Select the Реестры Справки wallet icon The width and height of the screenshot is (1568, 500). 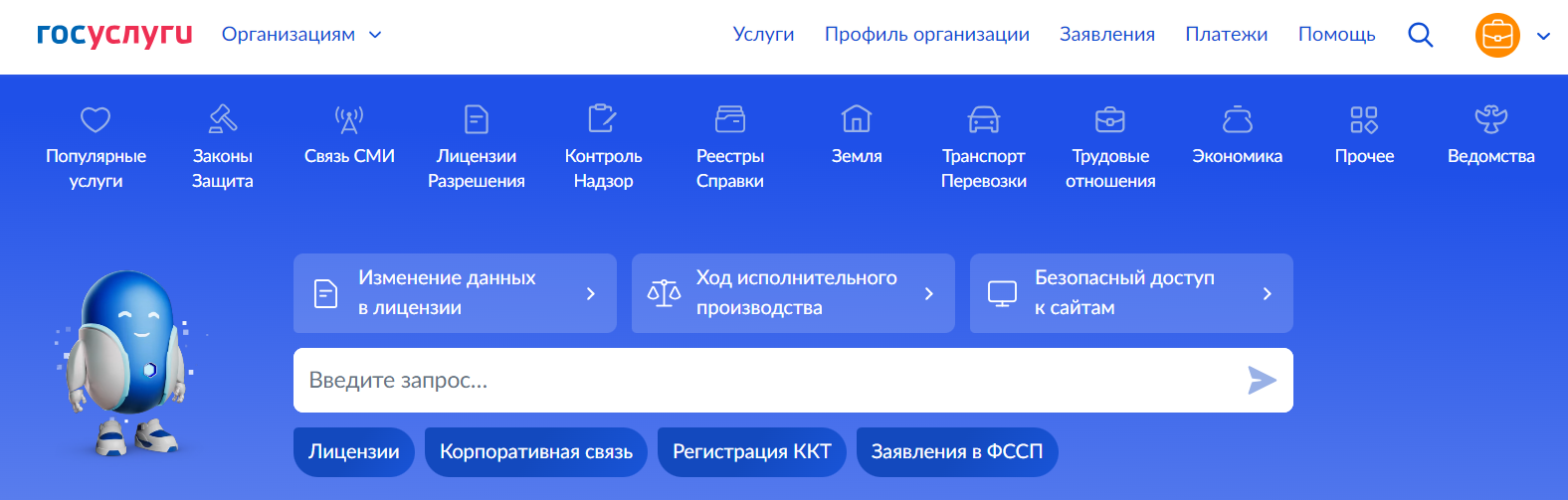click(x=730, y=120)
